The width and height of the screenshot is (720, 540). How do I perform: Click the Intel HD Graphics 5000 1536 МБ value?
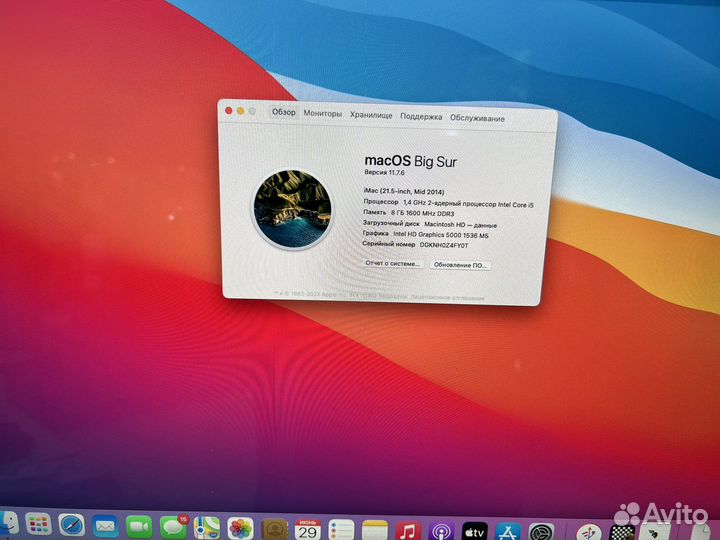(441, 235)
